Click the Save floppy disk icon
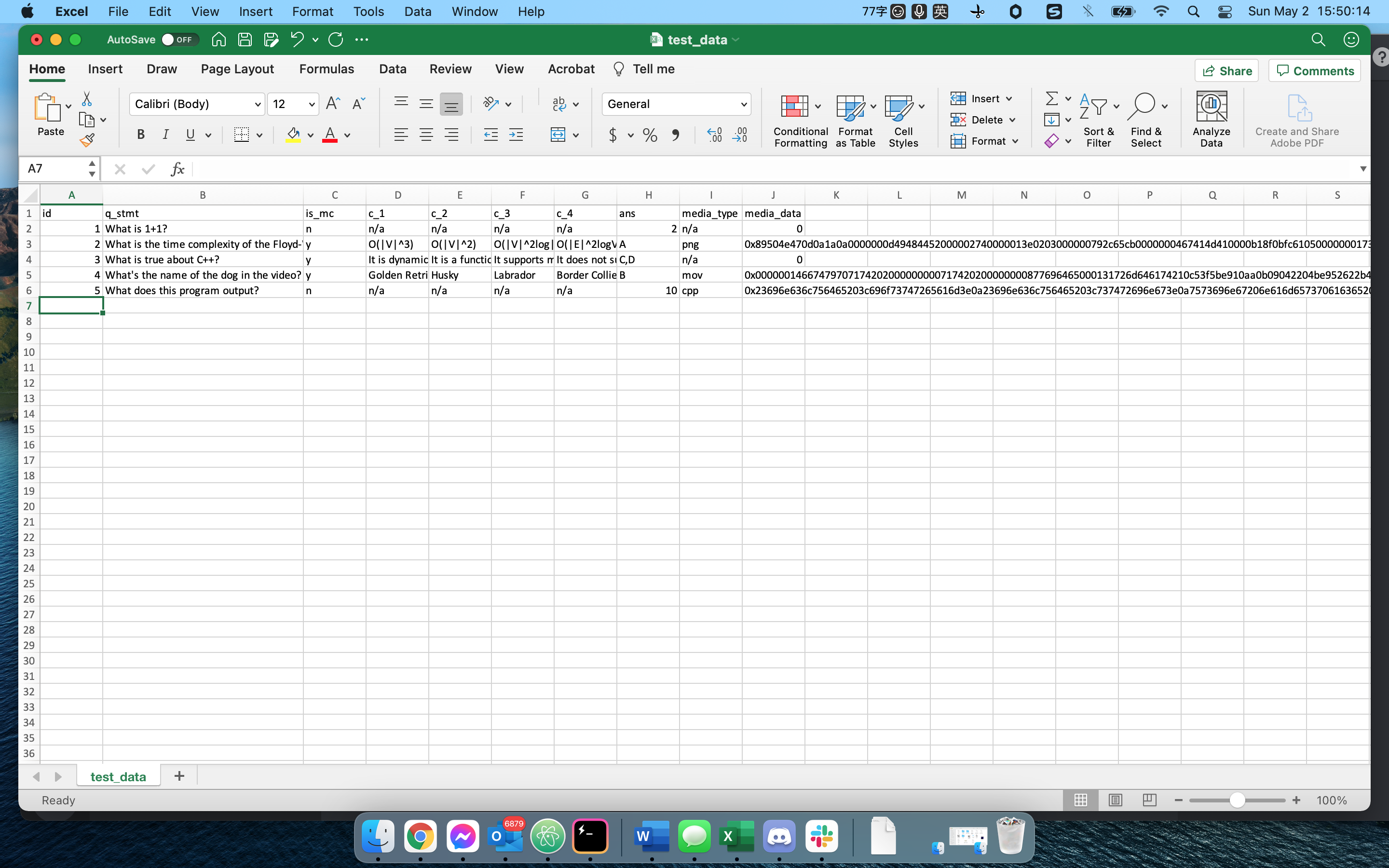1389x868 pixels. pos(245,40)
